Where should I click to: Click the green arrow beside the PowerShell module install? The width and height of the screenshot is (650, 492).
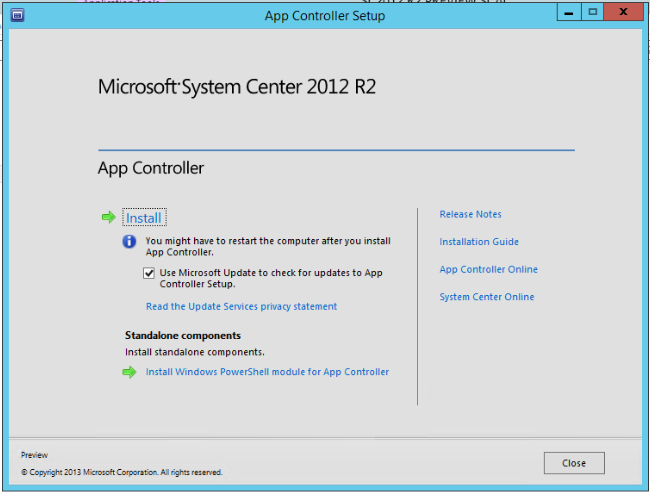pos(129,372)
